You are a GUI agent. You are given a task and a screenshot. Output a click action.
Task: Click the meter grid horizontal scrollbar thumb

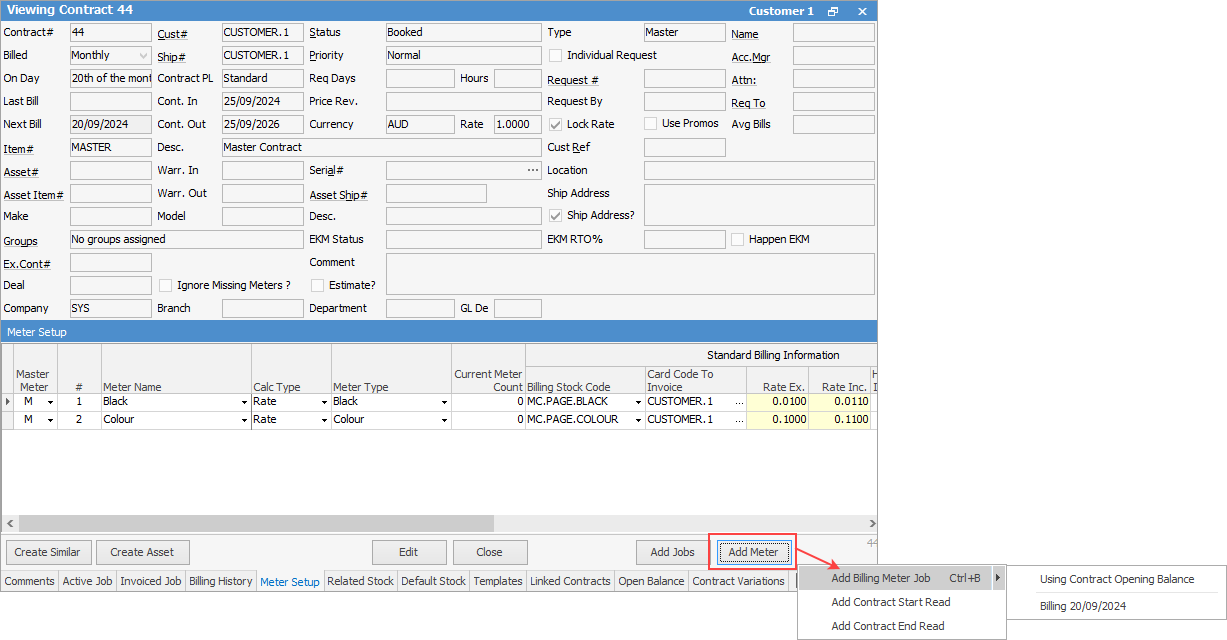click(x=255, y=523)
